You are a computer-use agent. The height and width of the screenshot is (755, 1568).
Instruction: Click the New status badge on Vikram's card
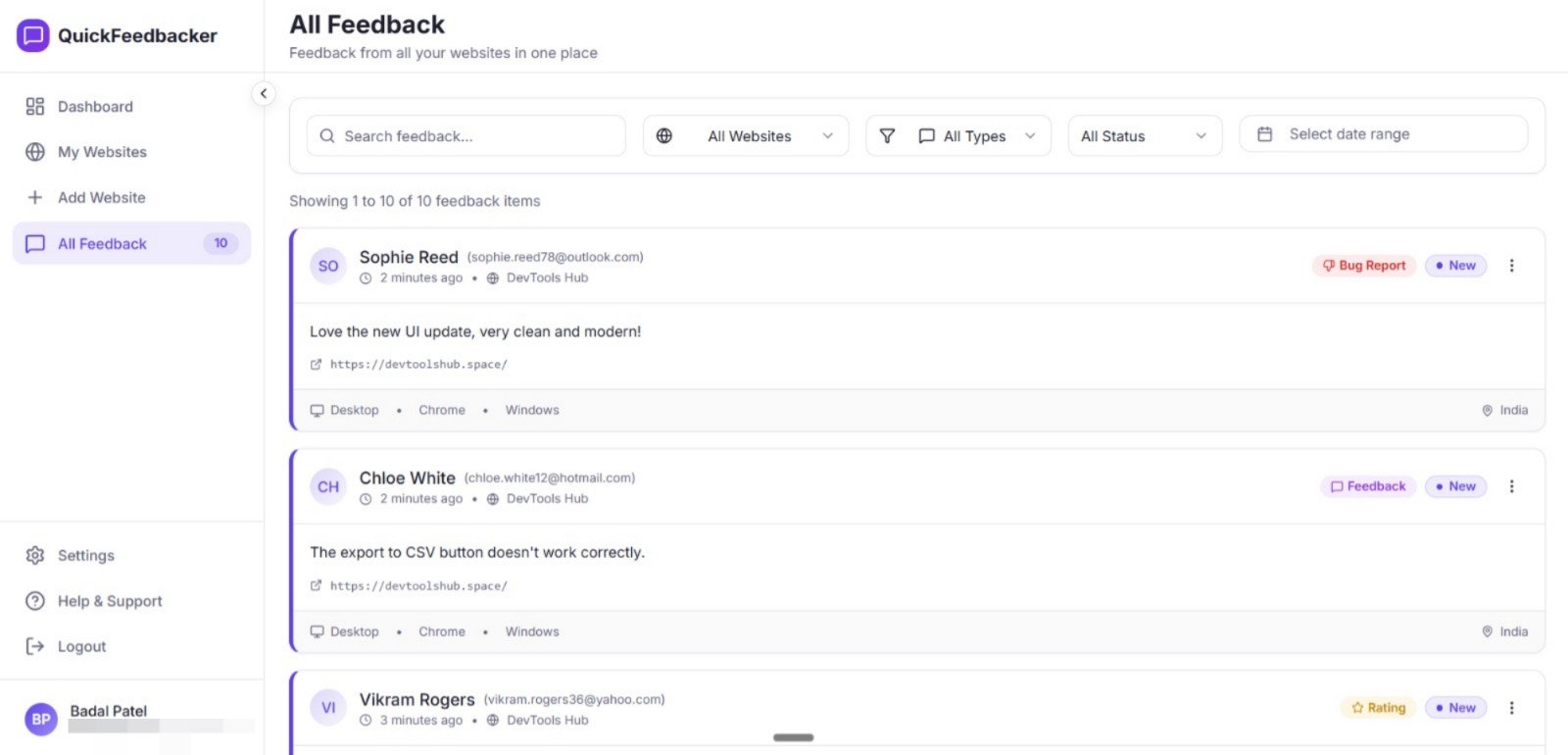(x=1455, y=708)
